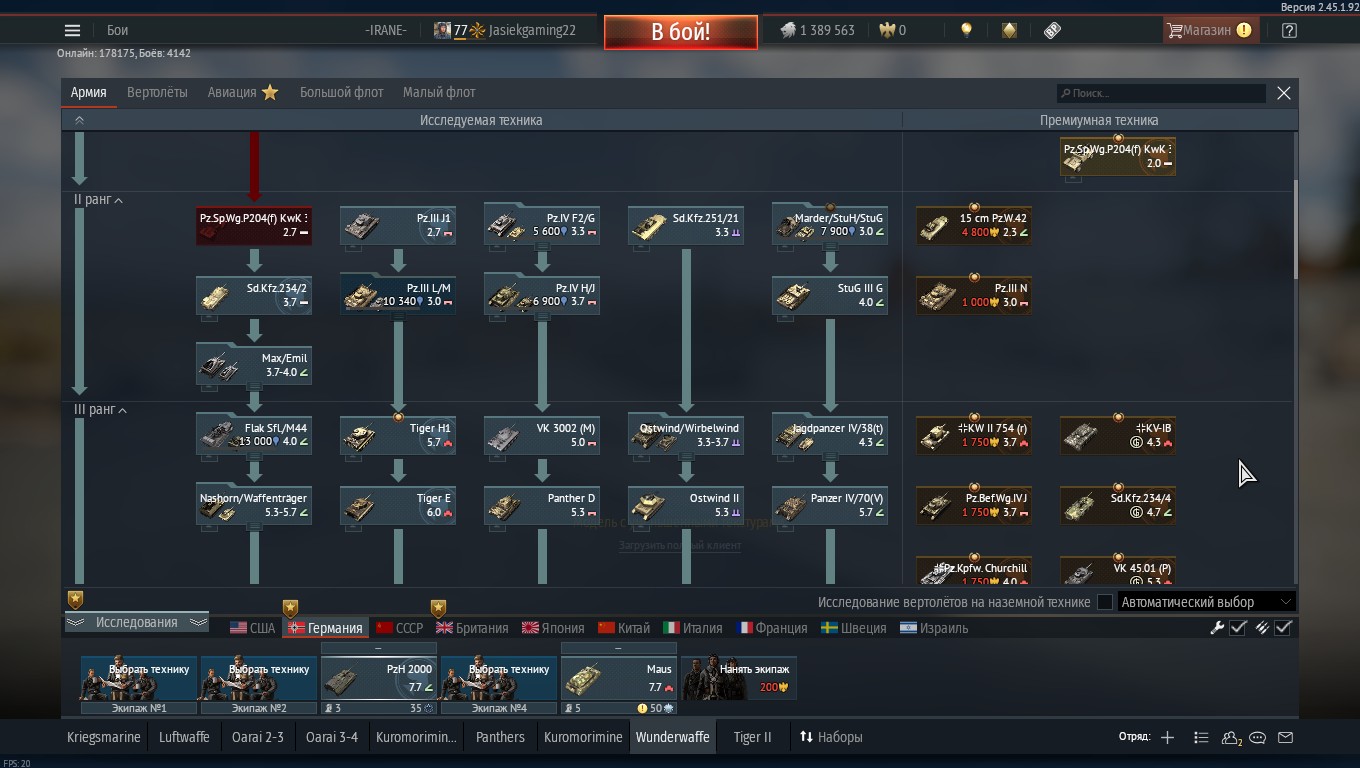1360x768 pixels.
Task: Select the Max/Emil group card
Action: [254, 364]
